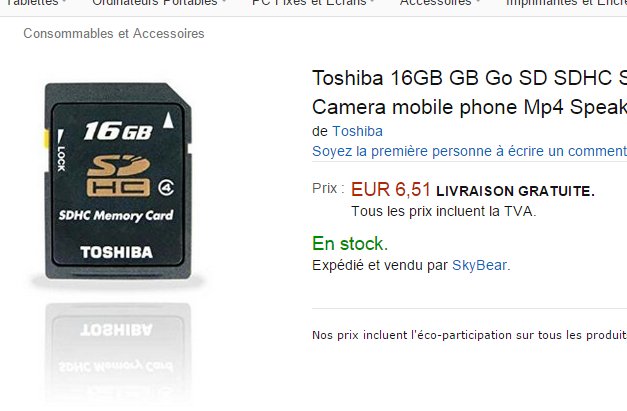The width and height of the screenshot is (627, 411).
Task: Open the Tablettes dropdown arrow
Action: click(65, 2)
